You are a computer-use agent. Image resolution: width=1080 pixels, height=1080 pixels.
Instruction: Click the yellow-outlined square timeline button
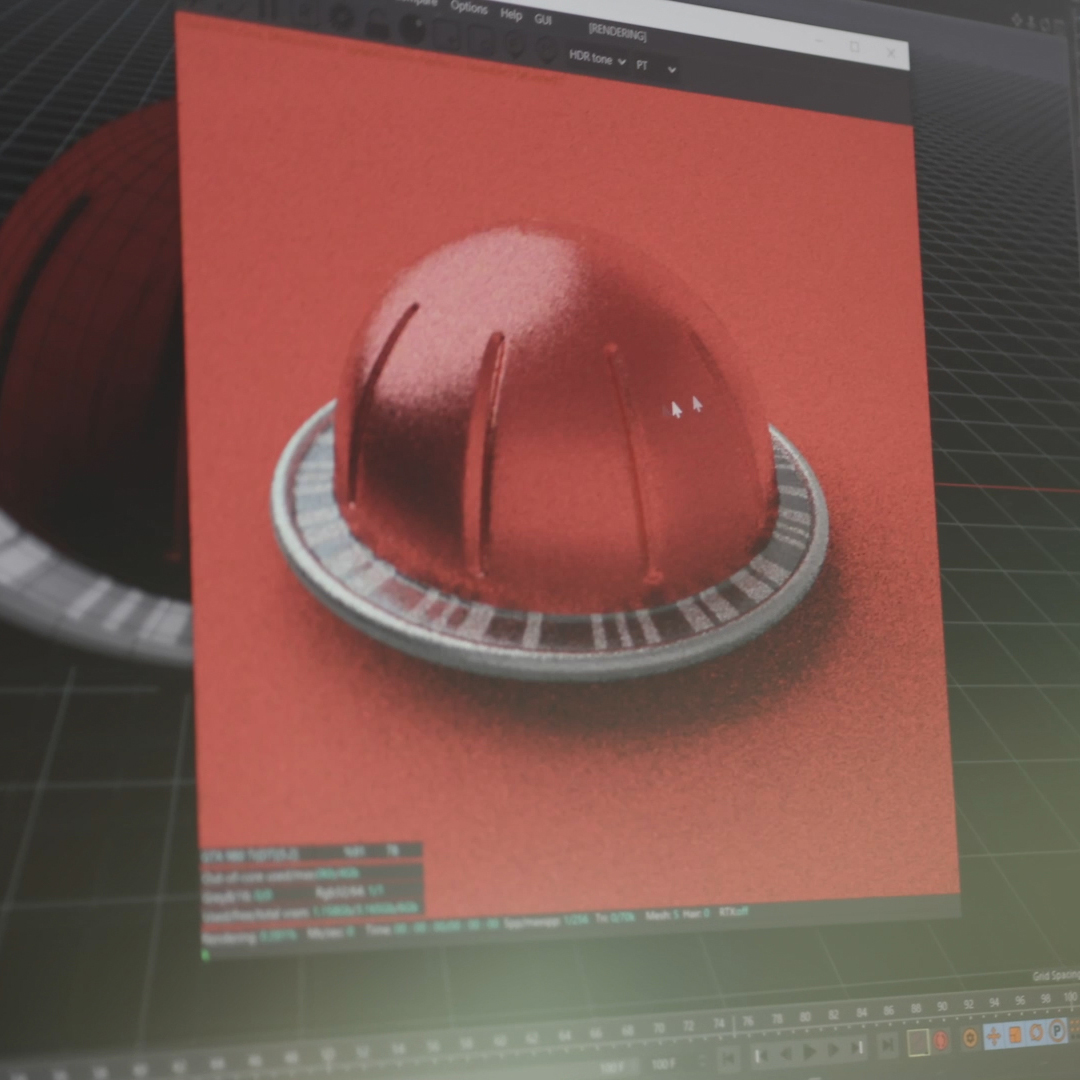918,1042
